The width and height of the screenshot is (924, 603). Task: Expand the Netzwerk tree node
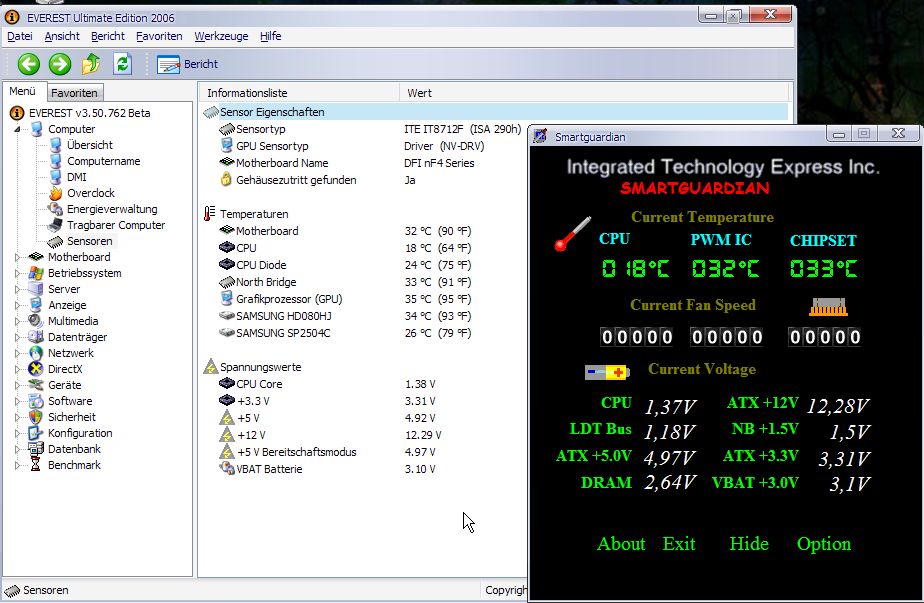[18, 352]
